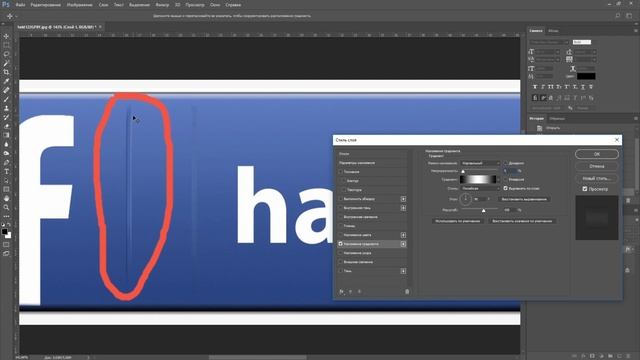Open the gradient style dropdown set to Линейная

pyautogui.click(x=480, y=188)
